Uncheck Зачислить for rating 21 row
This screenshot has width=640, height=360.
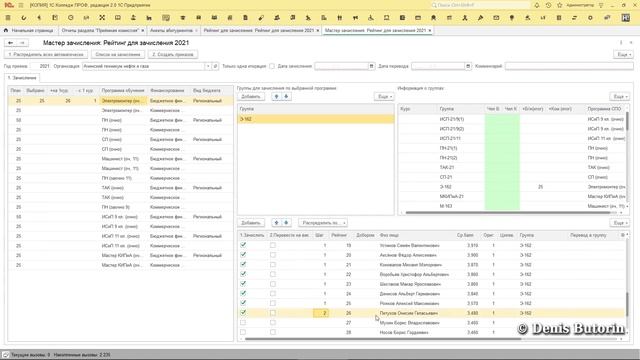tap(243, 264)
